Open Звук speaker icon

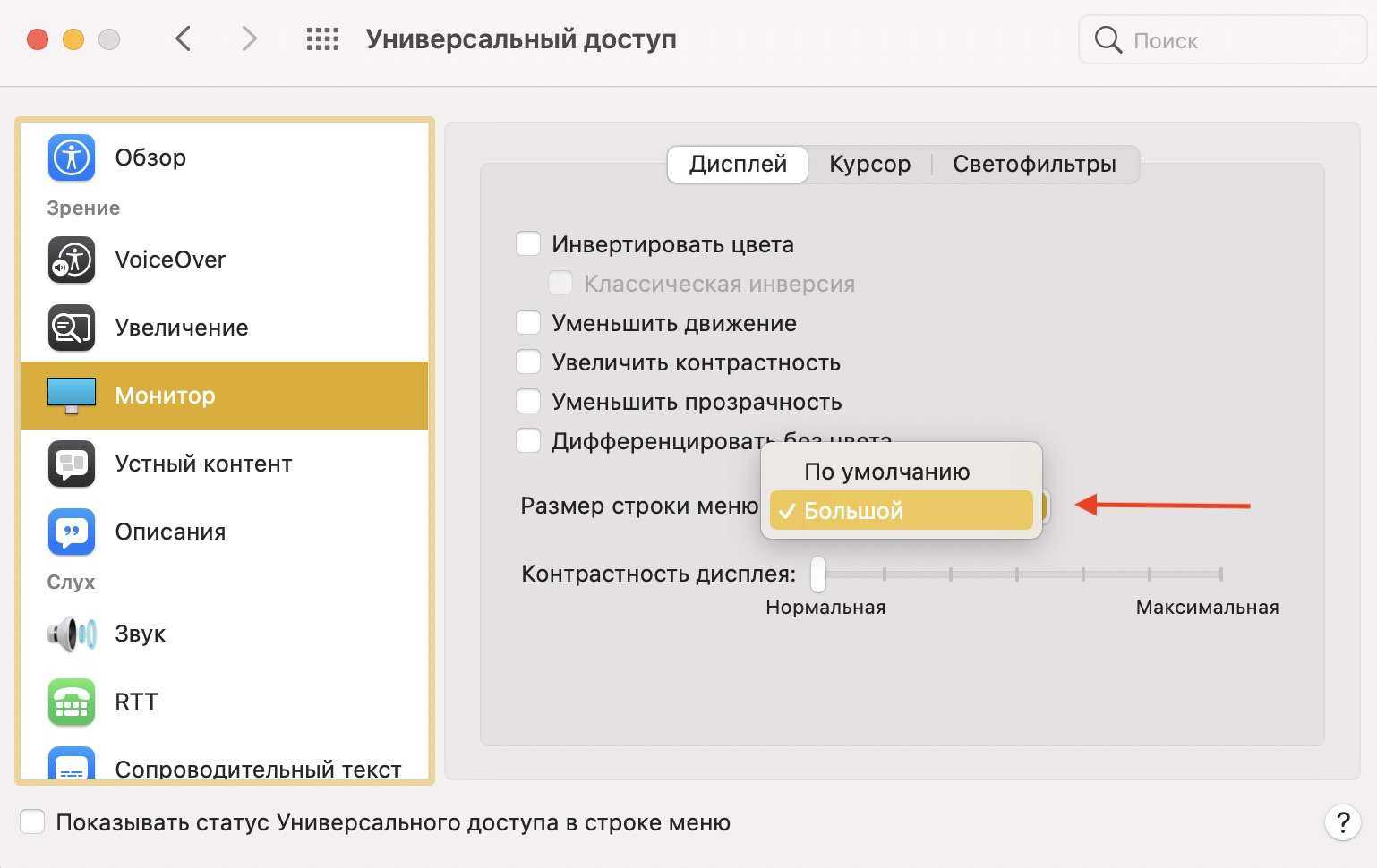tap(72, 634)
